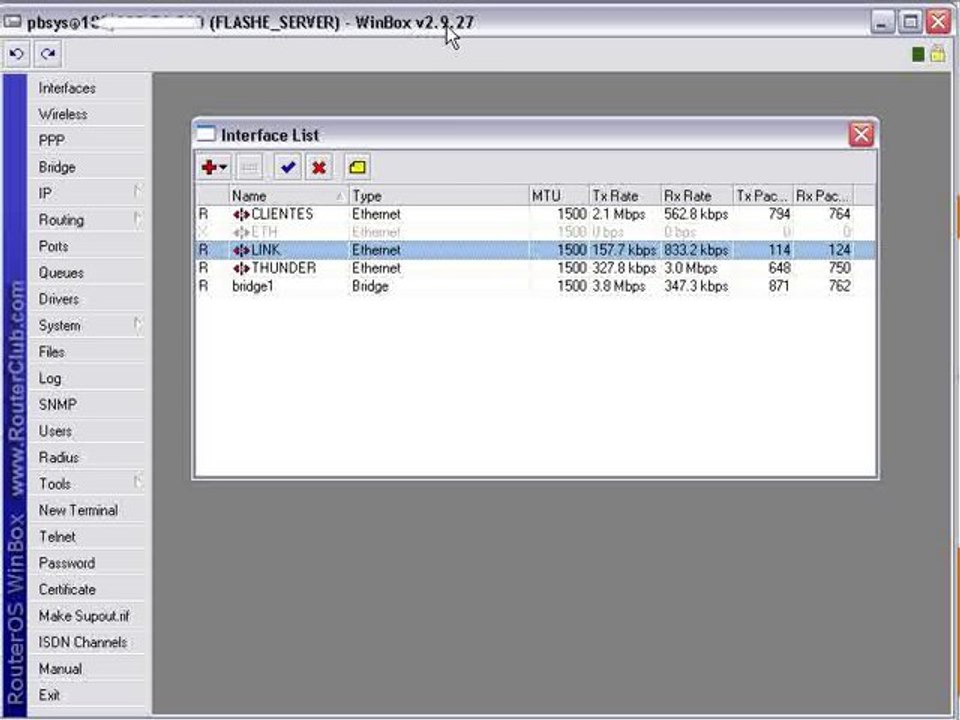
Task: Click the ETH interface name
Action: click(264, 232)
